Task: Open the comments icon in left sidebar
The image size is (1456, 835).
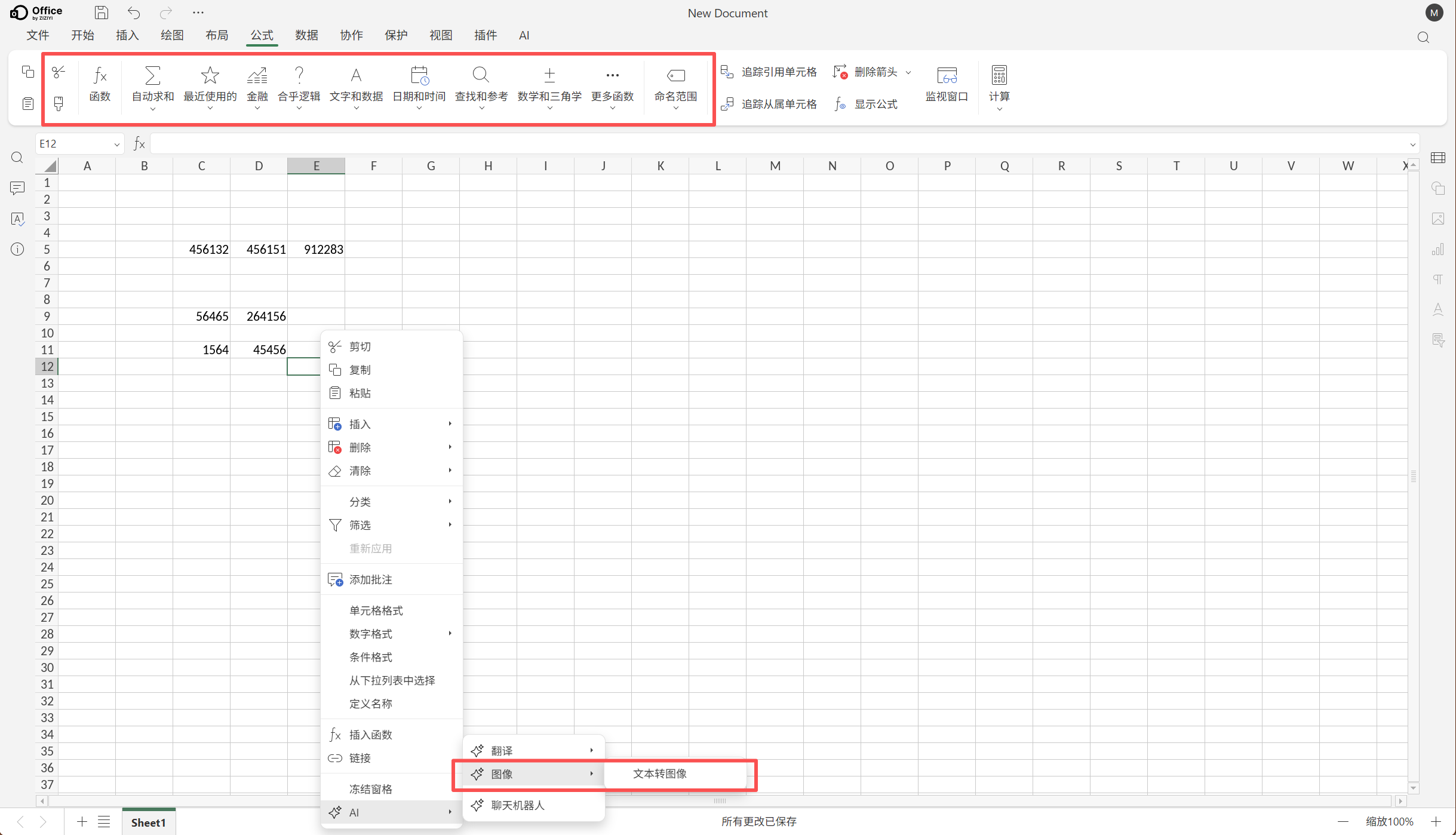Action: 17,188
